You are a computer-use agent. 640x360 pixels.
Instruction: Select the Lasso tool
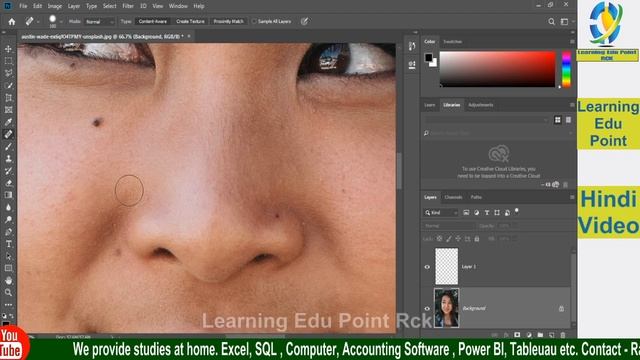(x=8, y=73)
